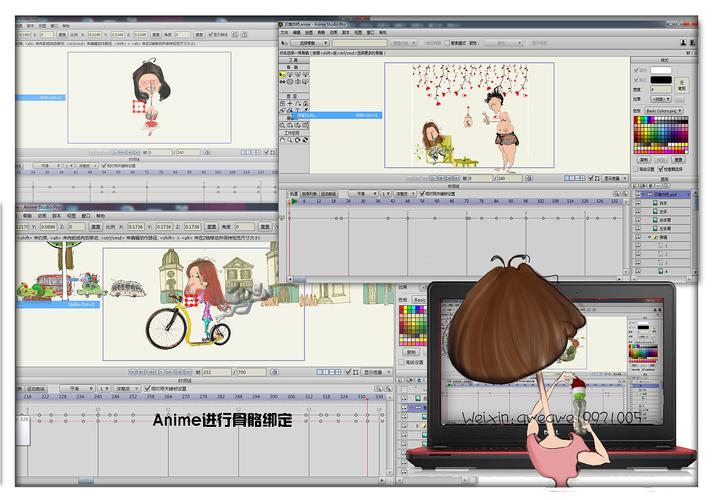Image resolution: width=714 pixels, height=500 pixels.
Task: Click the four-pane layout icon in bottom-left window
Action: pos(338,372)
